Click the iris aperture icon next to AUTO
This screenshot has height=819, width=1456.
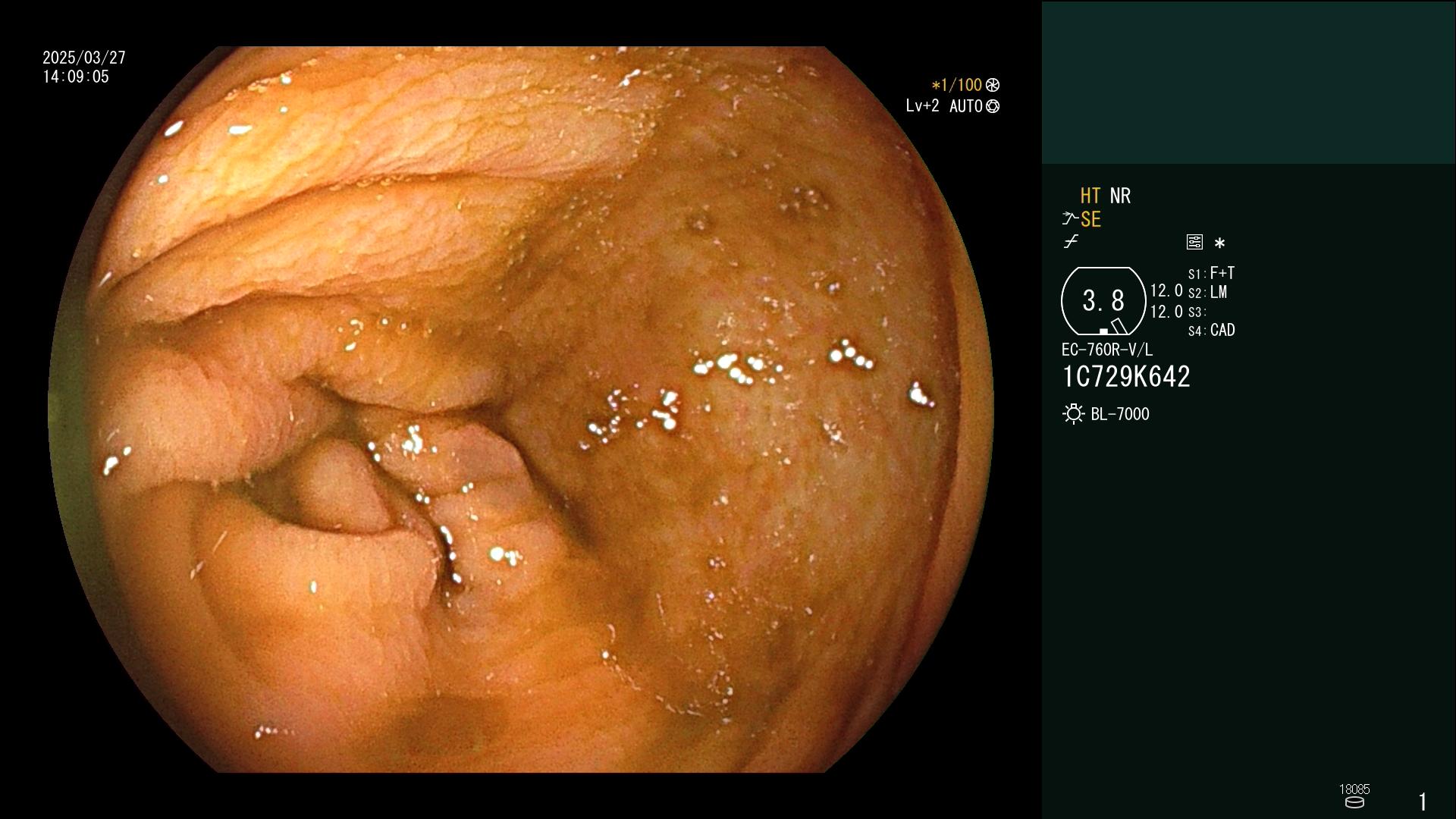(x=993, y=106)
